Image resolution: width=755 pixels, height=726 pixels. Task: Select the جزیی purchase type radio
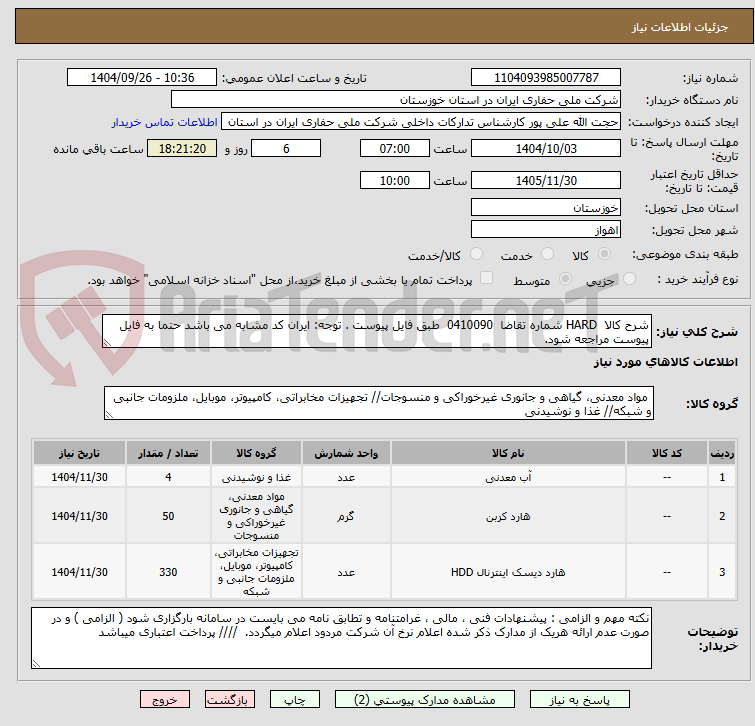coord(629,279)
